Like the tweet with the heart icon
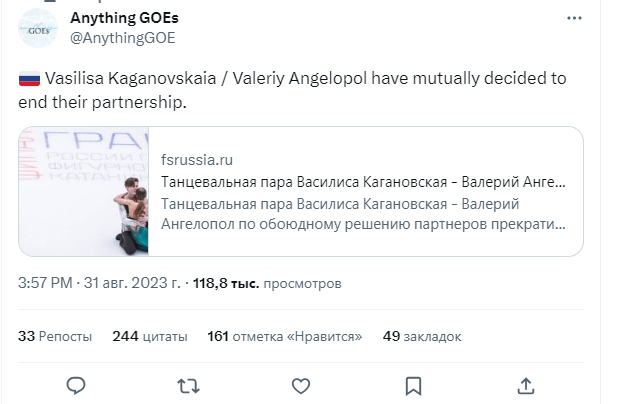Screen dimensions: 626x404 [x=299, y=385]
